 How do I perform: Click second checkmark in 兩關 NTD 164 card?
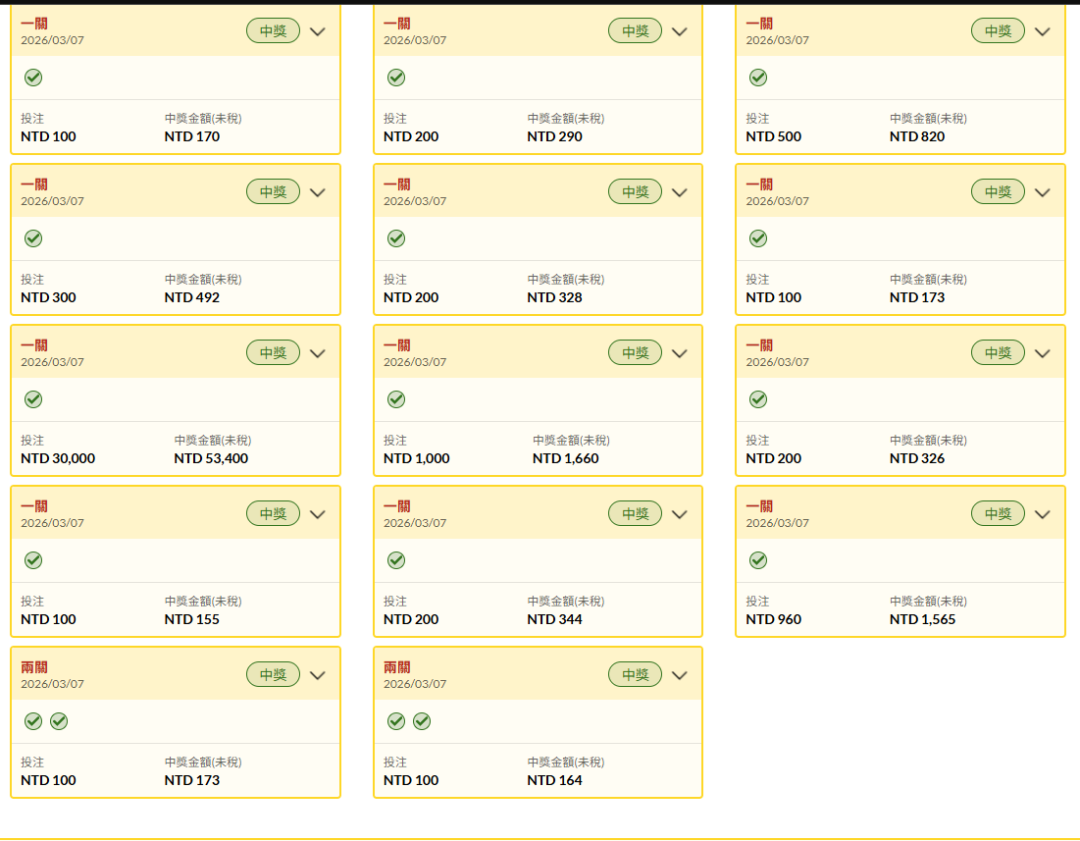[x=422, y=721]
